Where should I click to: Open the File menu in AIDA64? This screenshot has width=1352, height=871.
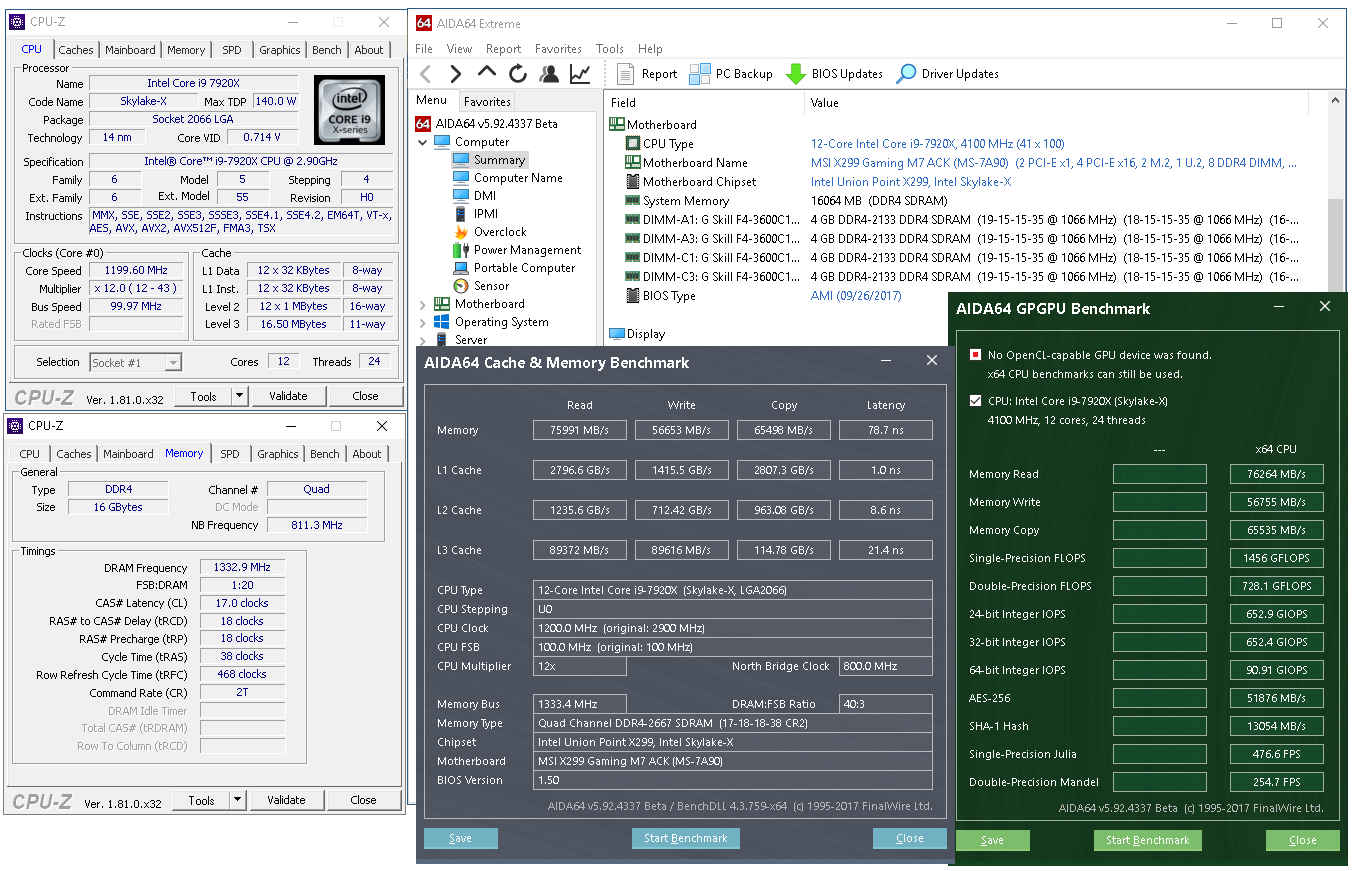point(424,48)
